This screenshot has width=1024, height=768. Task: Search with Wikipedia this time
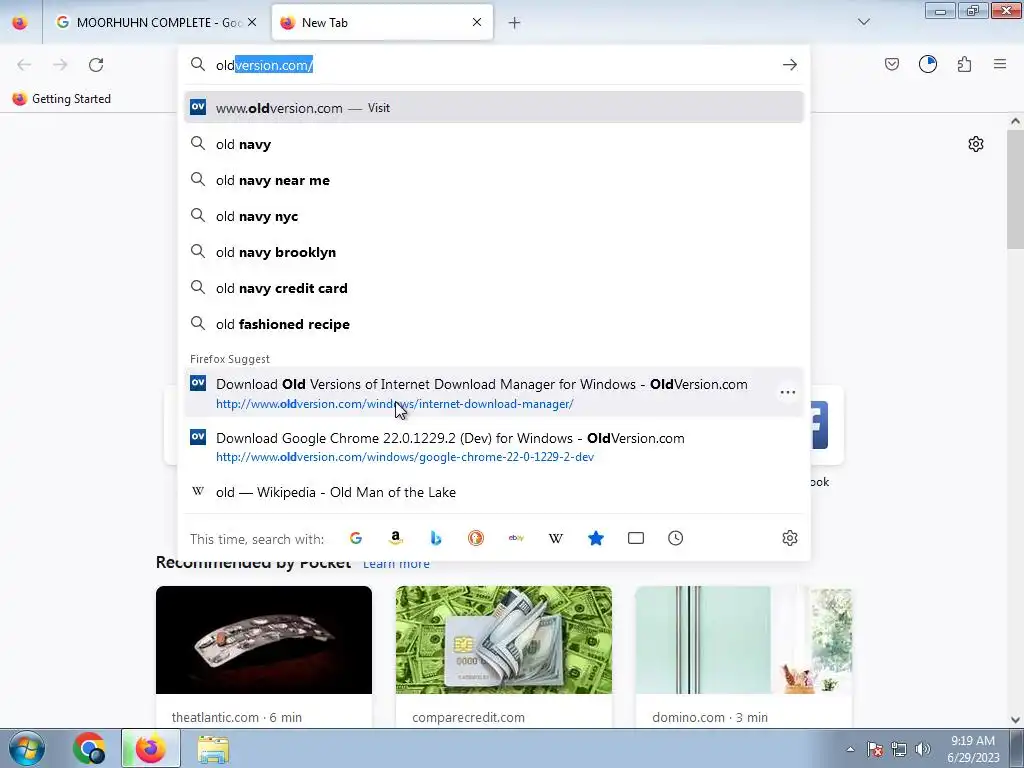[x=556, y=538]
